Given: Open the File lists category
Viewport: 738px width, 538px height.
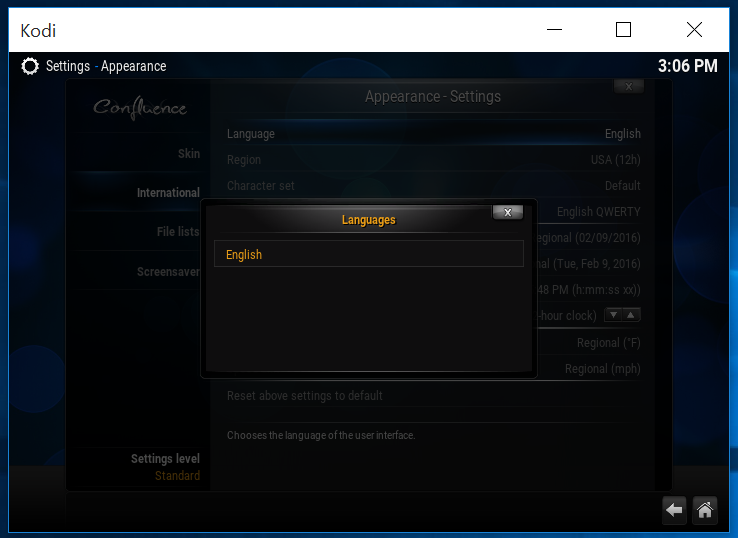Looking at the screenshot, I should [139, 232].
